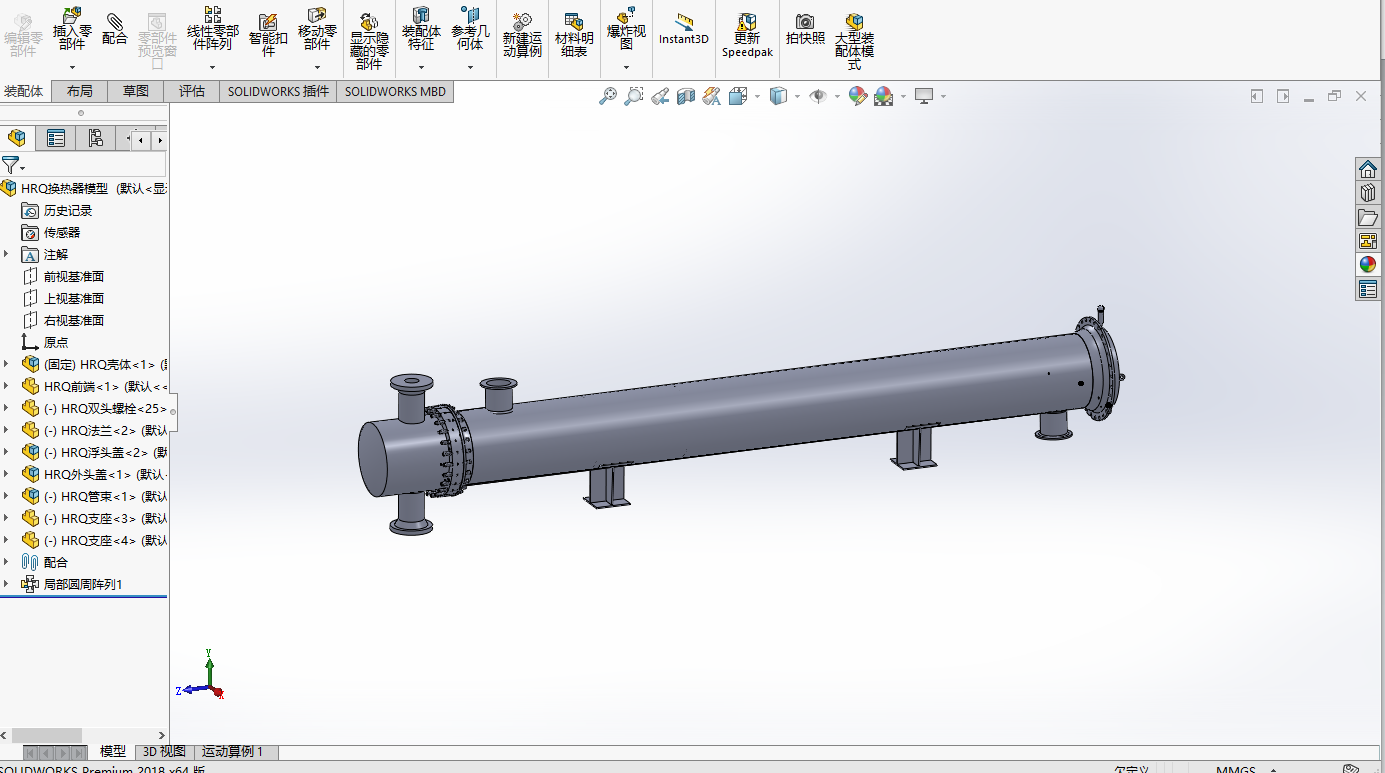Open ConfigurationManager tab icon

pyautogui.click(x=95, y=138)
